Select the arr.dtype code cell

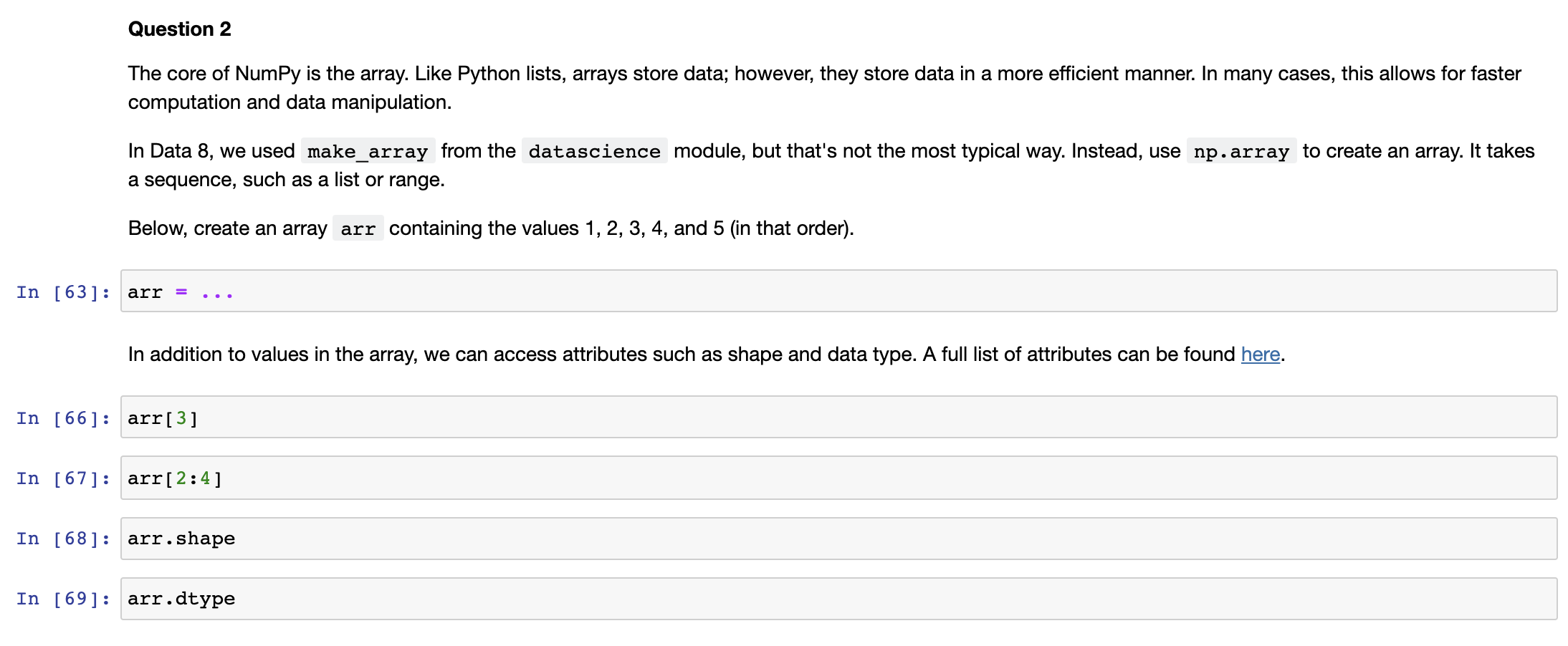point(838,599)
